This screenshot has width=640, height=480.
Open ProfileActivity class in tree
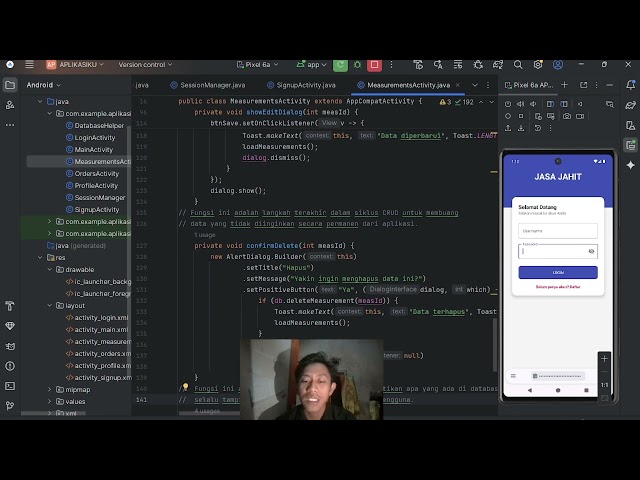(92, 185)
